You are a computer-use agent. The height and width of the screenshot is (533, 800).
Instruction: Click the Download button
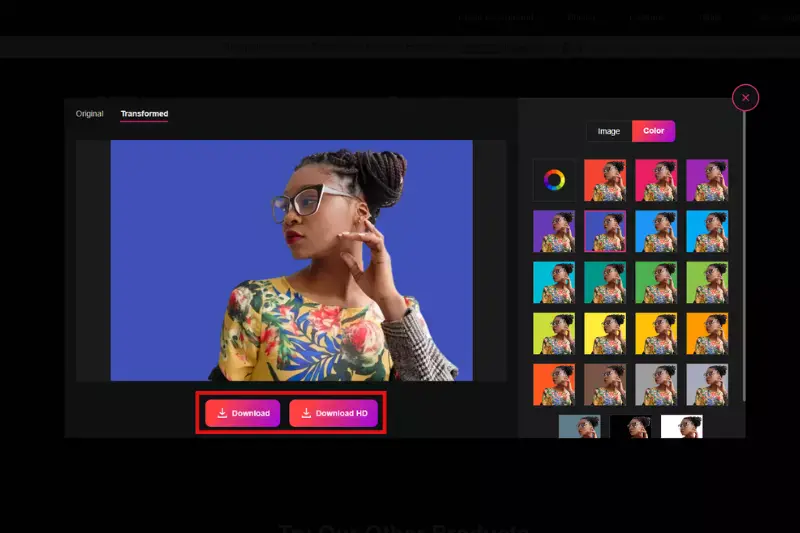pos(243,413)
